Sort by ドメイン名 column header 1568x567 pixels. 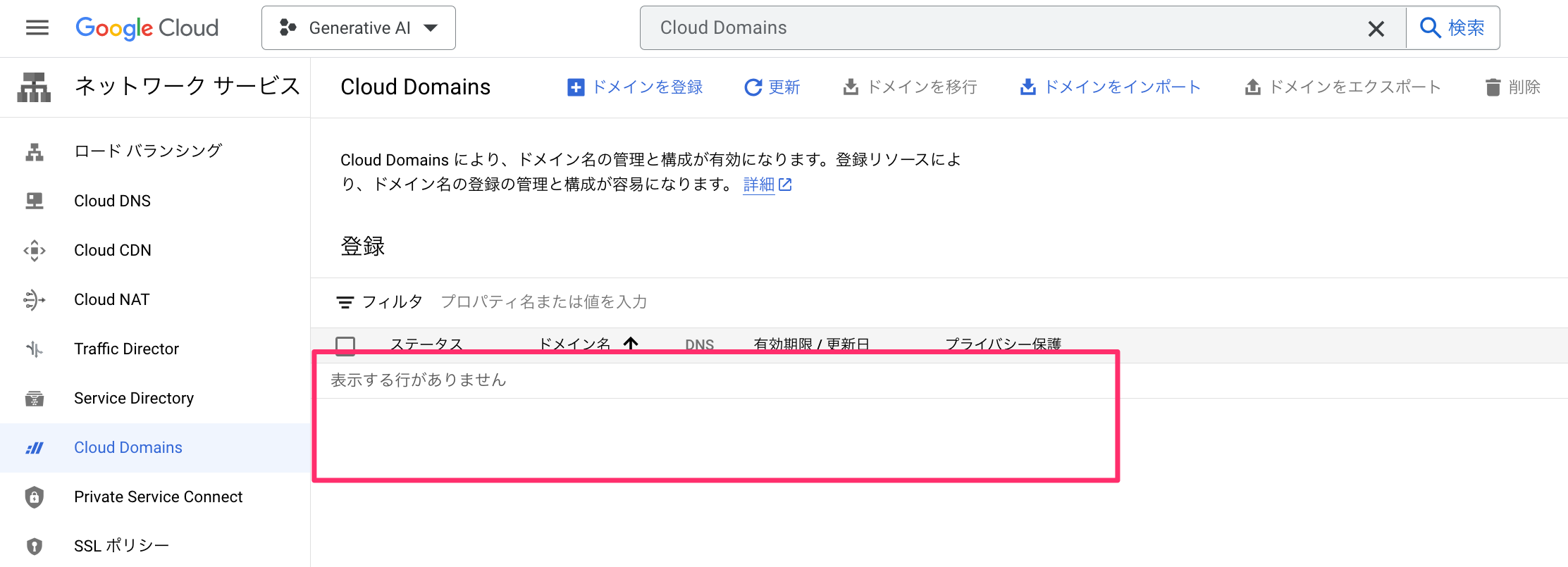pos(574,344)
